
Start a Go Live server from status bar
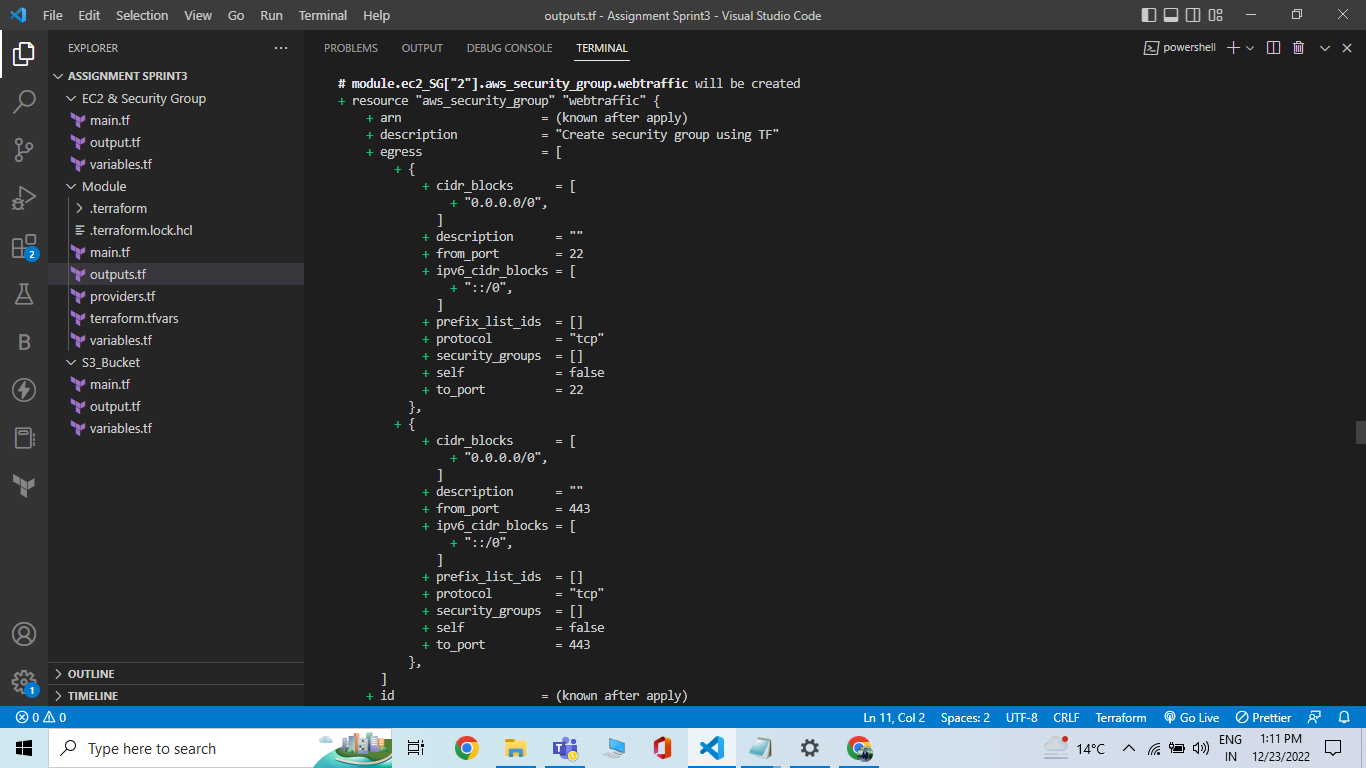(x=1191, y=717)
